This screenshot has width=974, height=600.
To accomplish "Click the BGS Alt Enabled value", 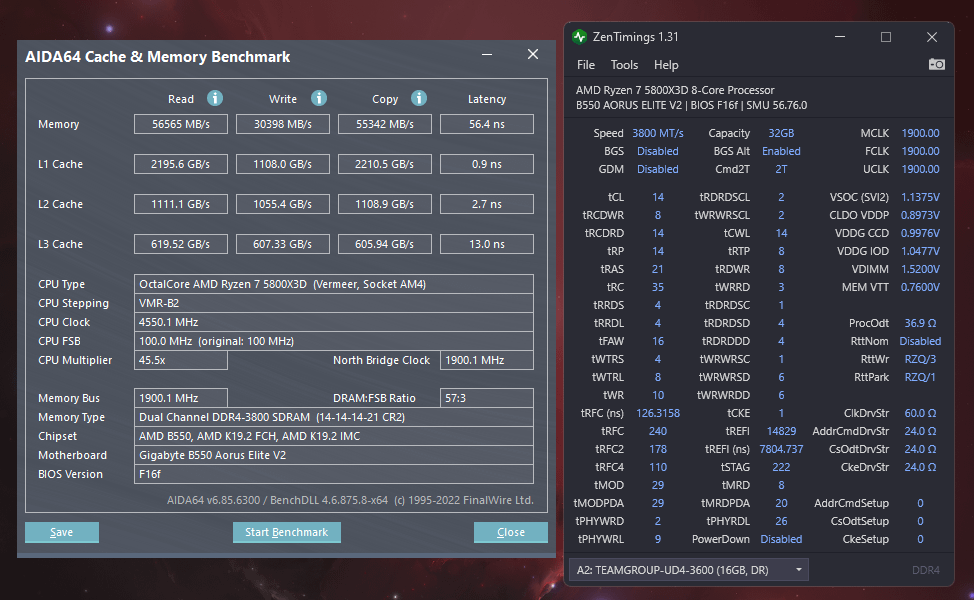I will point(781,151).
